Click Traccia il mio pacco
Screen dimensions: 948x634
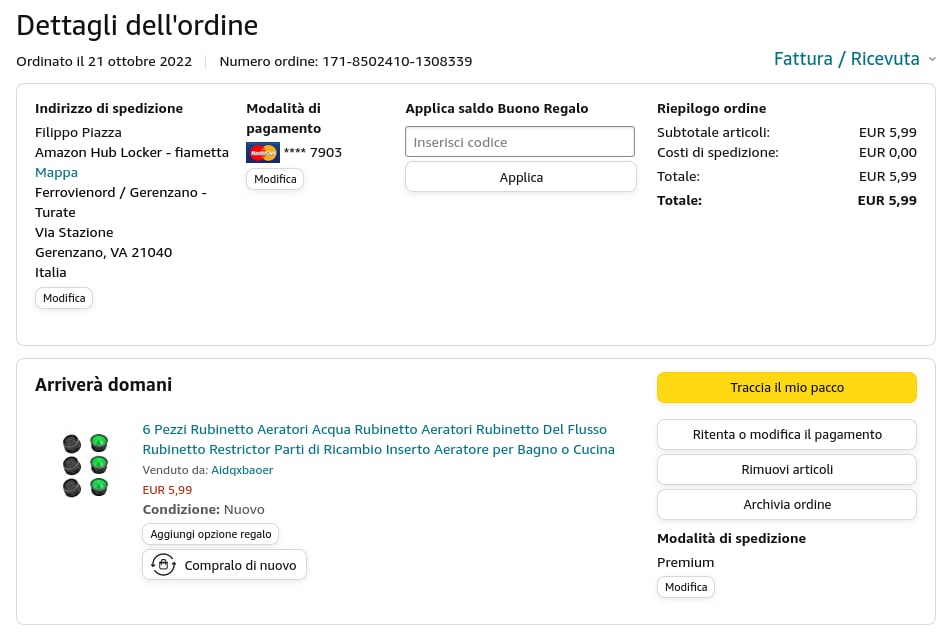coord(786,387)
